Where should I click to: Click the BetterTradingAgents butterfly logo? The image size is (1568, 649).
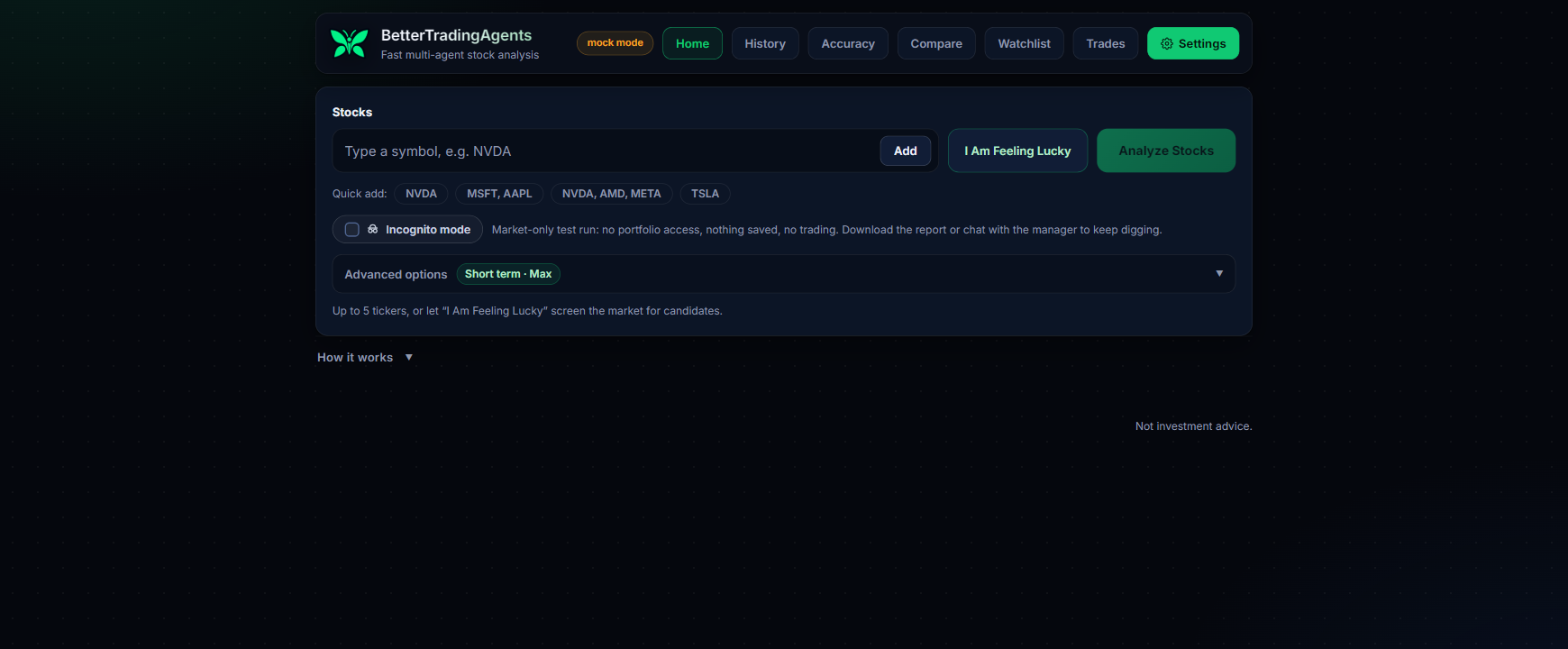tap(349, 43)
